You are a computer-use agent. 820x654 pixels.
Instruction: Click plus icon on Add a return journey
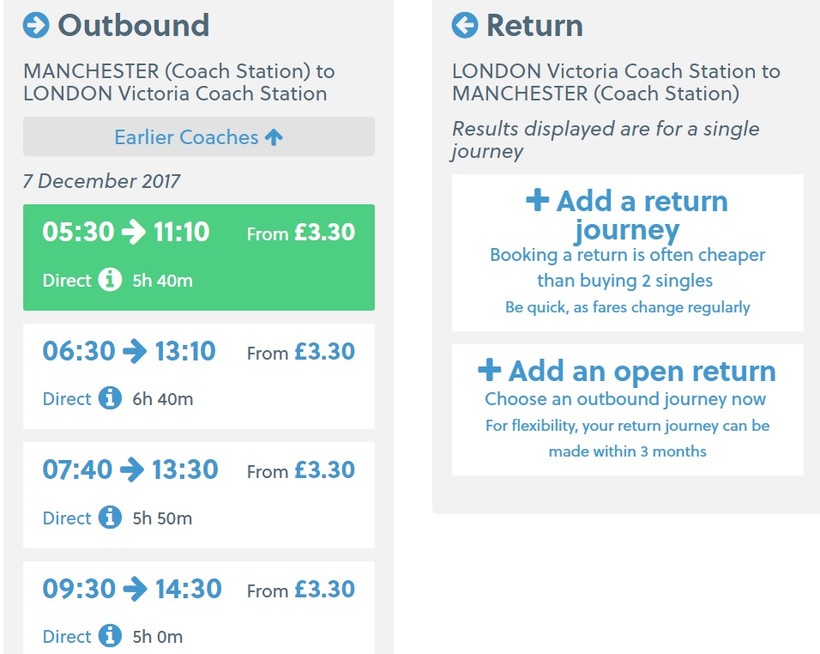pyautogui.click(x=537, y=200)
